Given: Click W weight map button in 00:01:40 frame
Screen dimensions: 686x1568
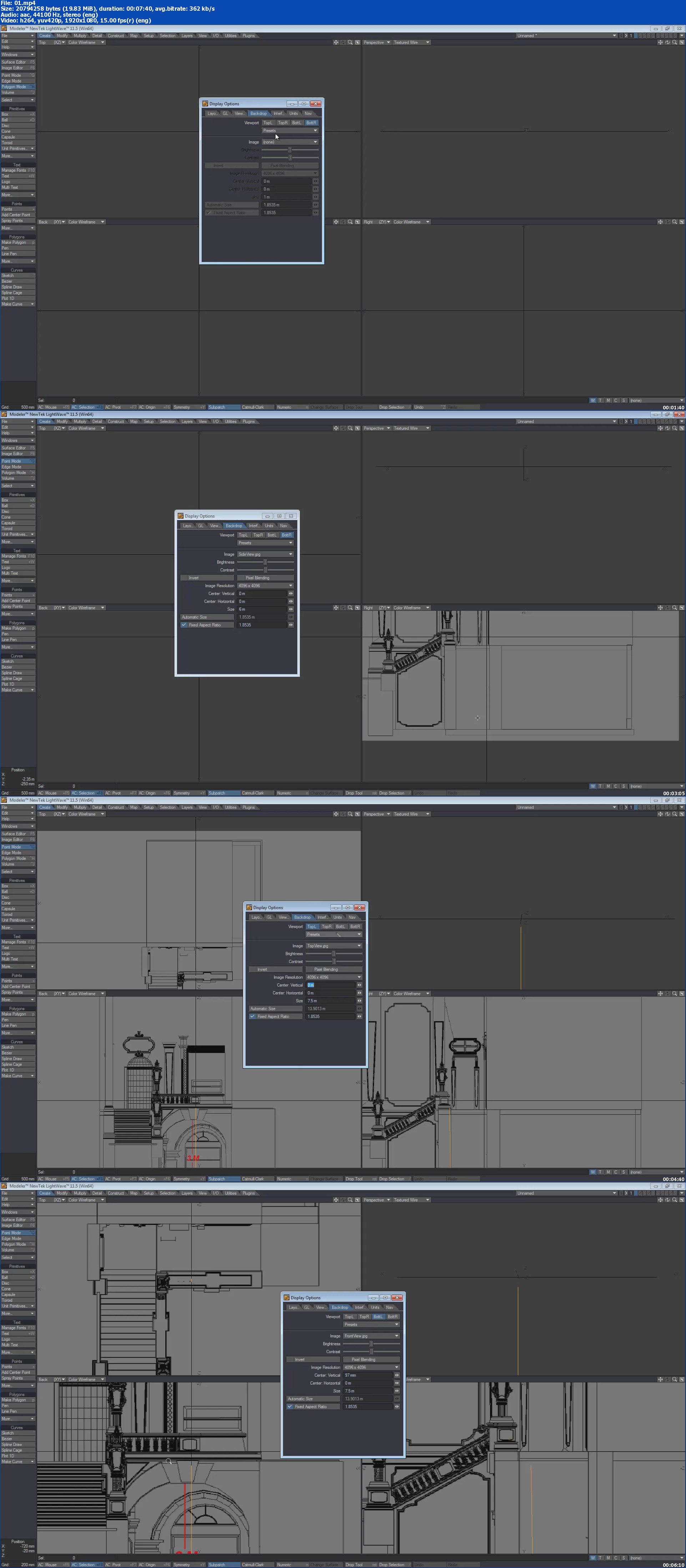Looking at the screenshot, I should click(593, 400).
